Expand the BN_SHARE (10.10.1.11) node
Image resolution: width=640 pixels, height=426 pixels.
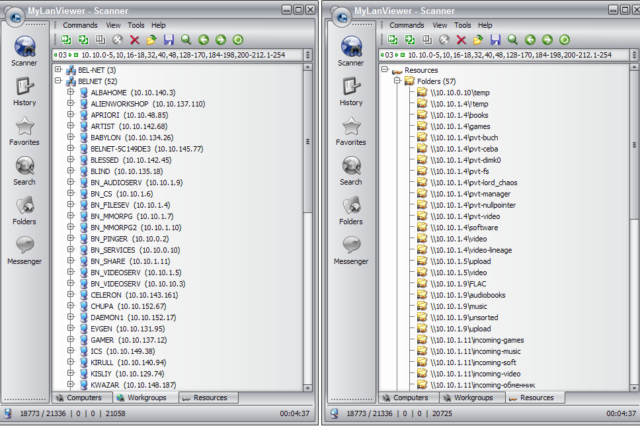(x=71, y=261)
